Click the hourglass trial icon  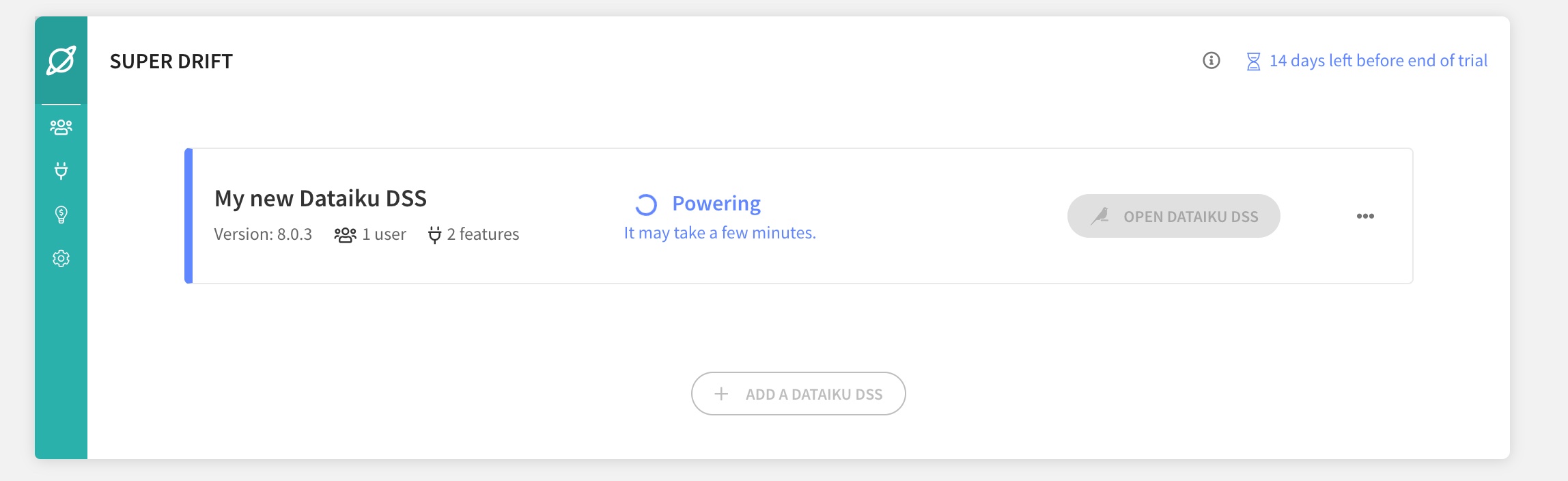click(1253, 61)
